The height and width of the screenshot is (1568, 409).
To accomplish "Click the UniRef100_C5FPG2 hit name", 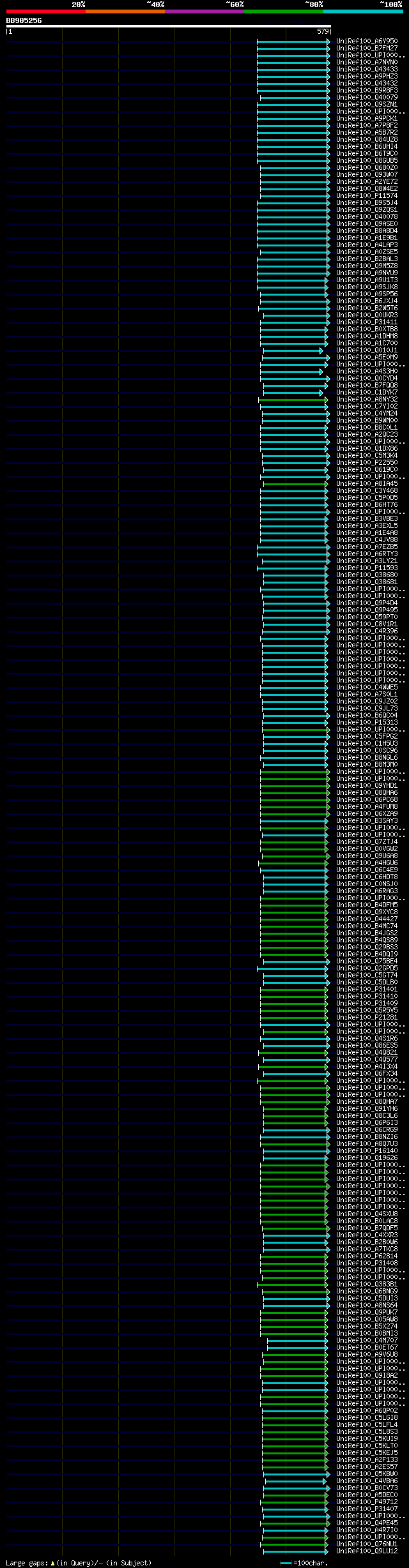I will click(367, 737).
